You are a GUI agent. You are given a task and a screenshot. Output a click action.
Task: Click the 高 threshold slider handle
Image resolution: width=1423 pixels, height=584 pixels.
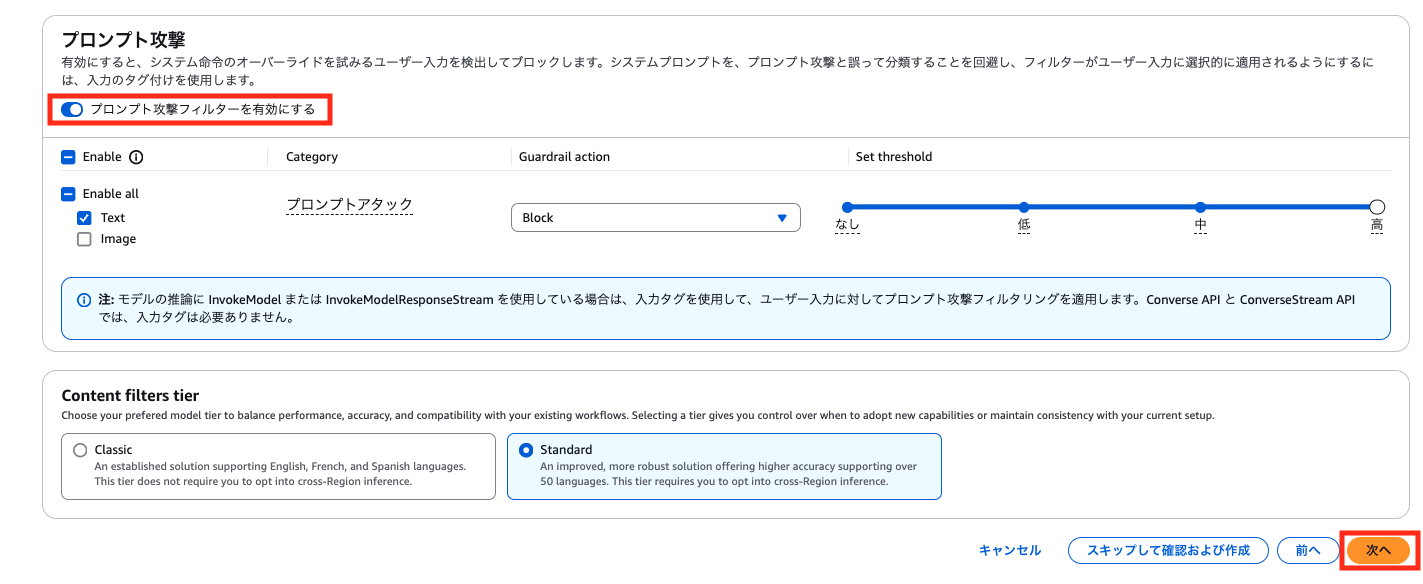(1377, 207)
